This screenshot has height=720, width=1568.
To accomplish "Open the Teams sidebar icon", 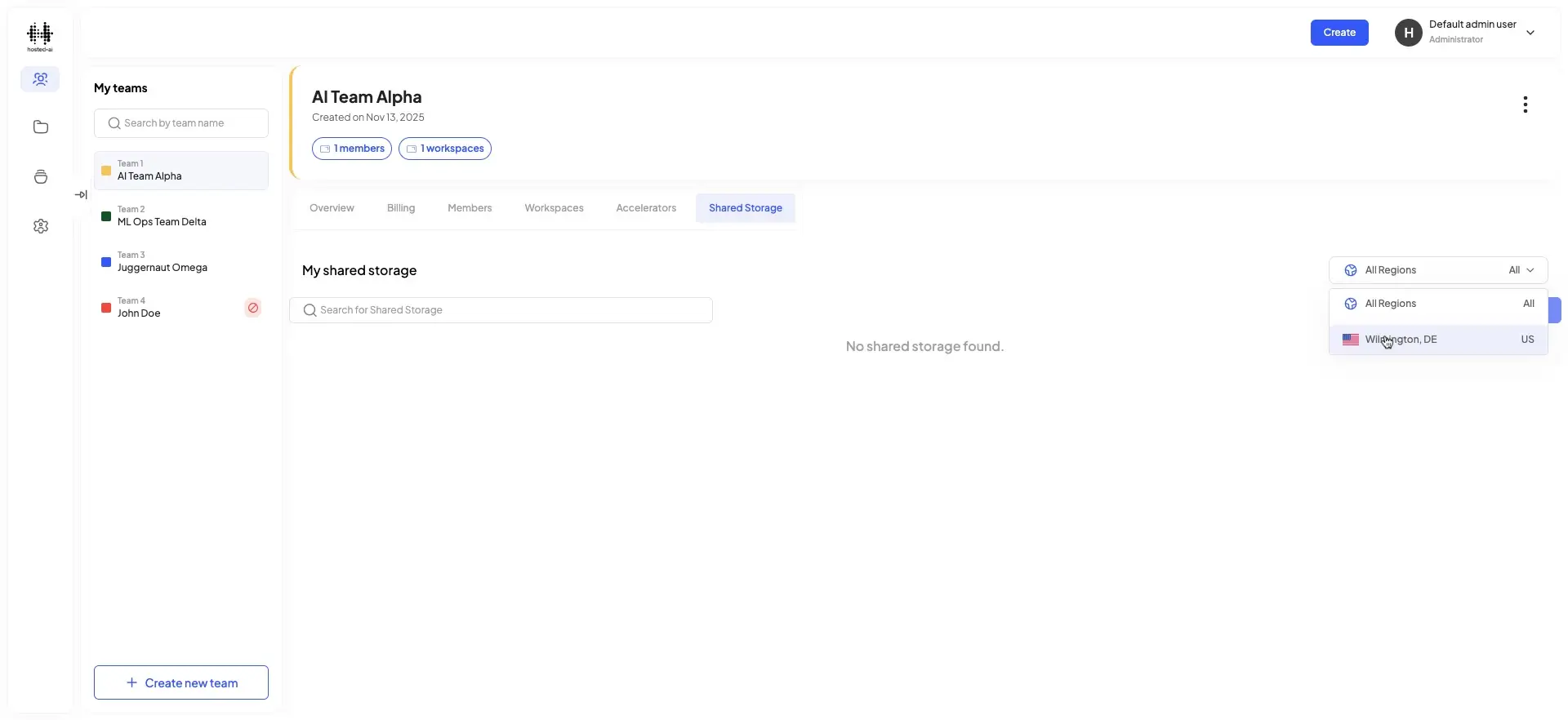I will click(40, 79).
